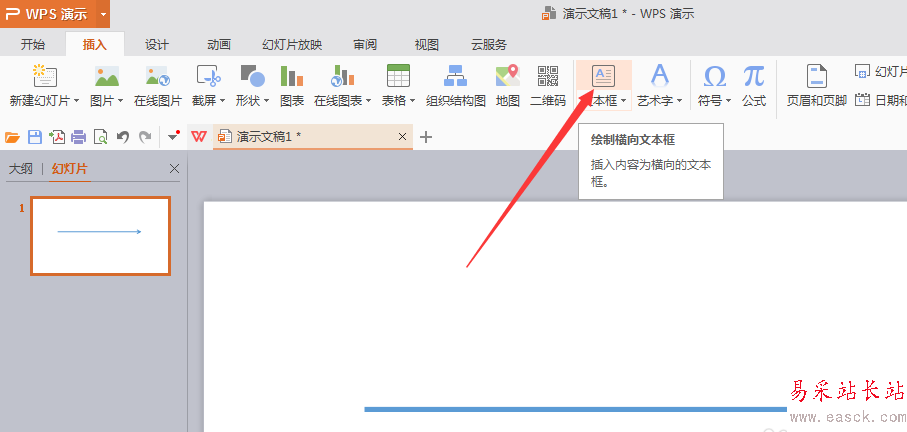The width and height of the screenshot is (907, 432).
Task: Insert a picture with 图片 icon
Action: pyautogui.click(x=107, y=76)
